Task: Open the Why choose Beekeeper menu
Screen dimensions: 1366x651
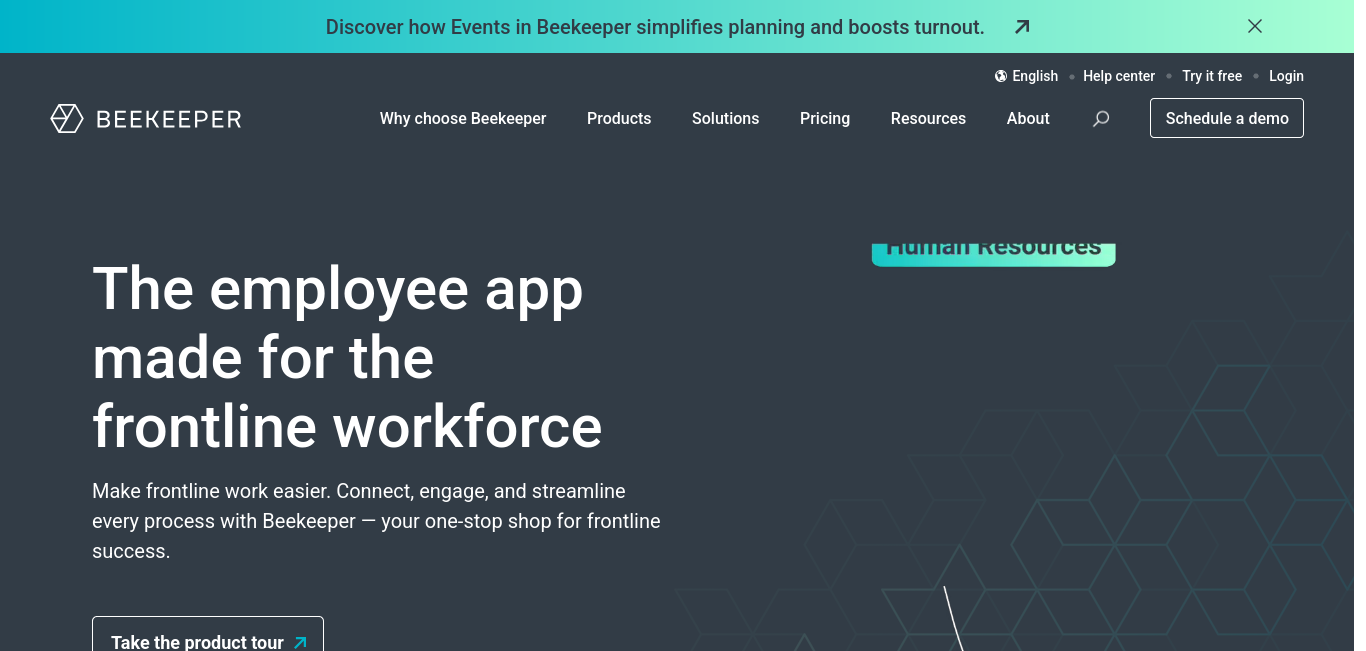Action: pyautogui.click(x=463, y=118)
